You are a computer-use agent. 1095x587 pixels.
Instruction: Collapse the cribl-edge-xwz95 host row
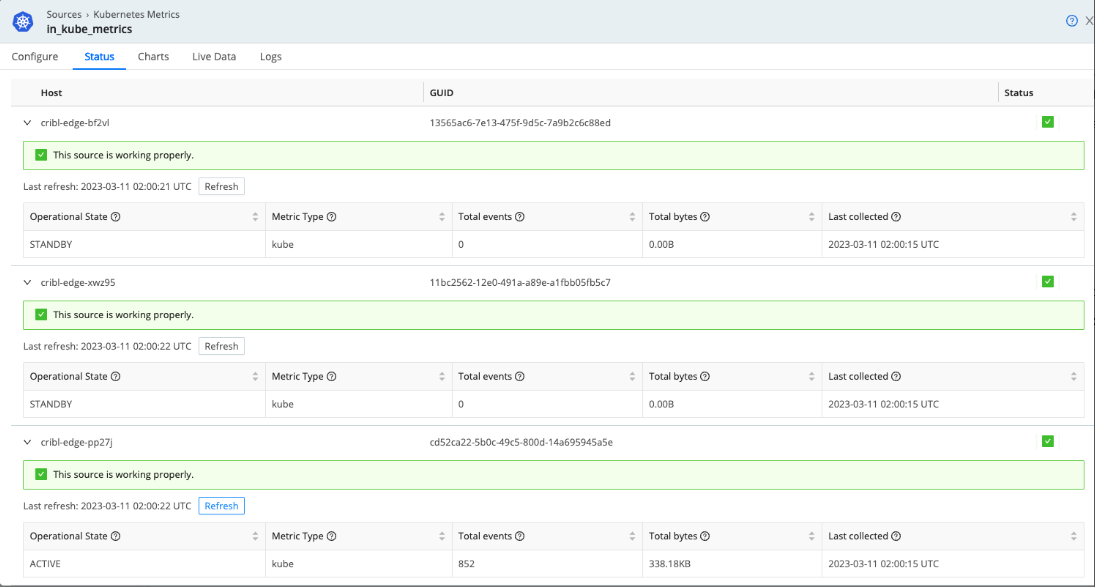coord(27,282)
